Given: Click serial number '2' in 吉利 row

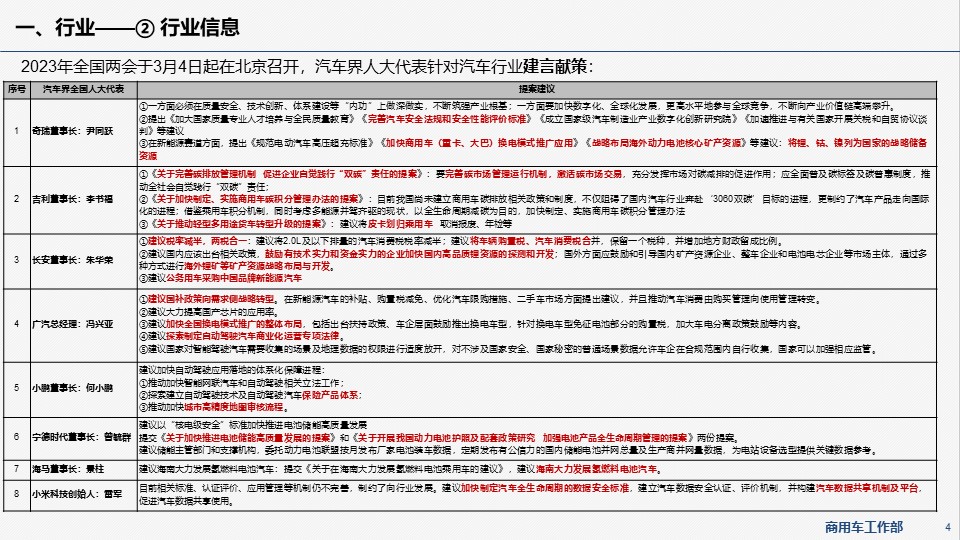Looking at the screenshot, I should [17, 199].
